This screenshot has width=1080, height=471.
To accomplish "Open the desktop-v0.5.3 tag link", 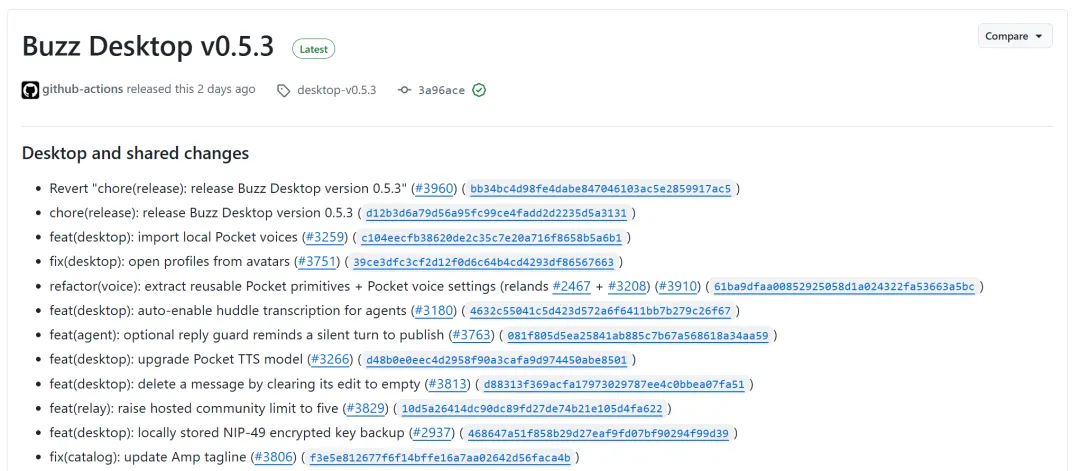I will pyautogui.click(x=336, y=90).
